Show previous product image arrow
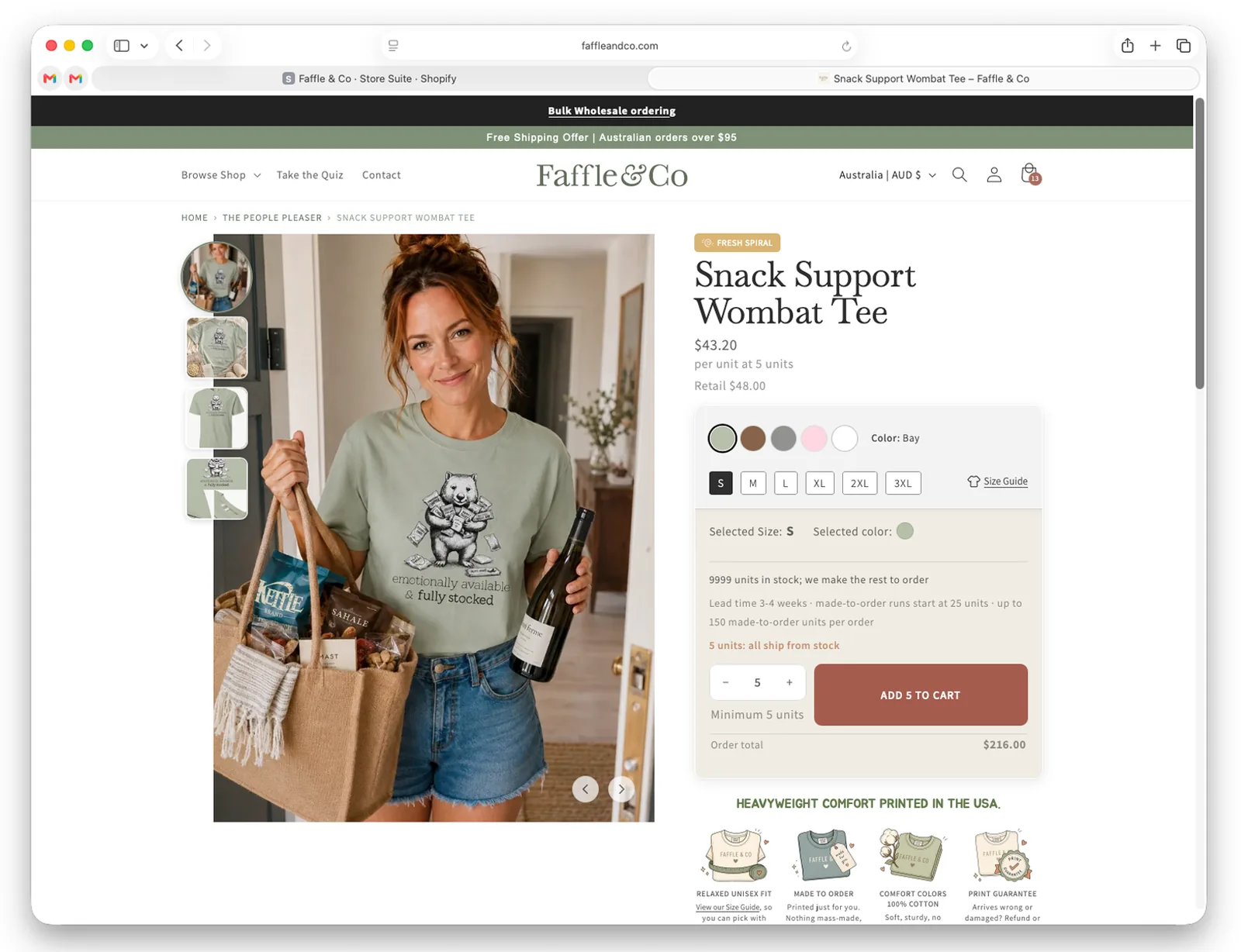 coord(586,789)
